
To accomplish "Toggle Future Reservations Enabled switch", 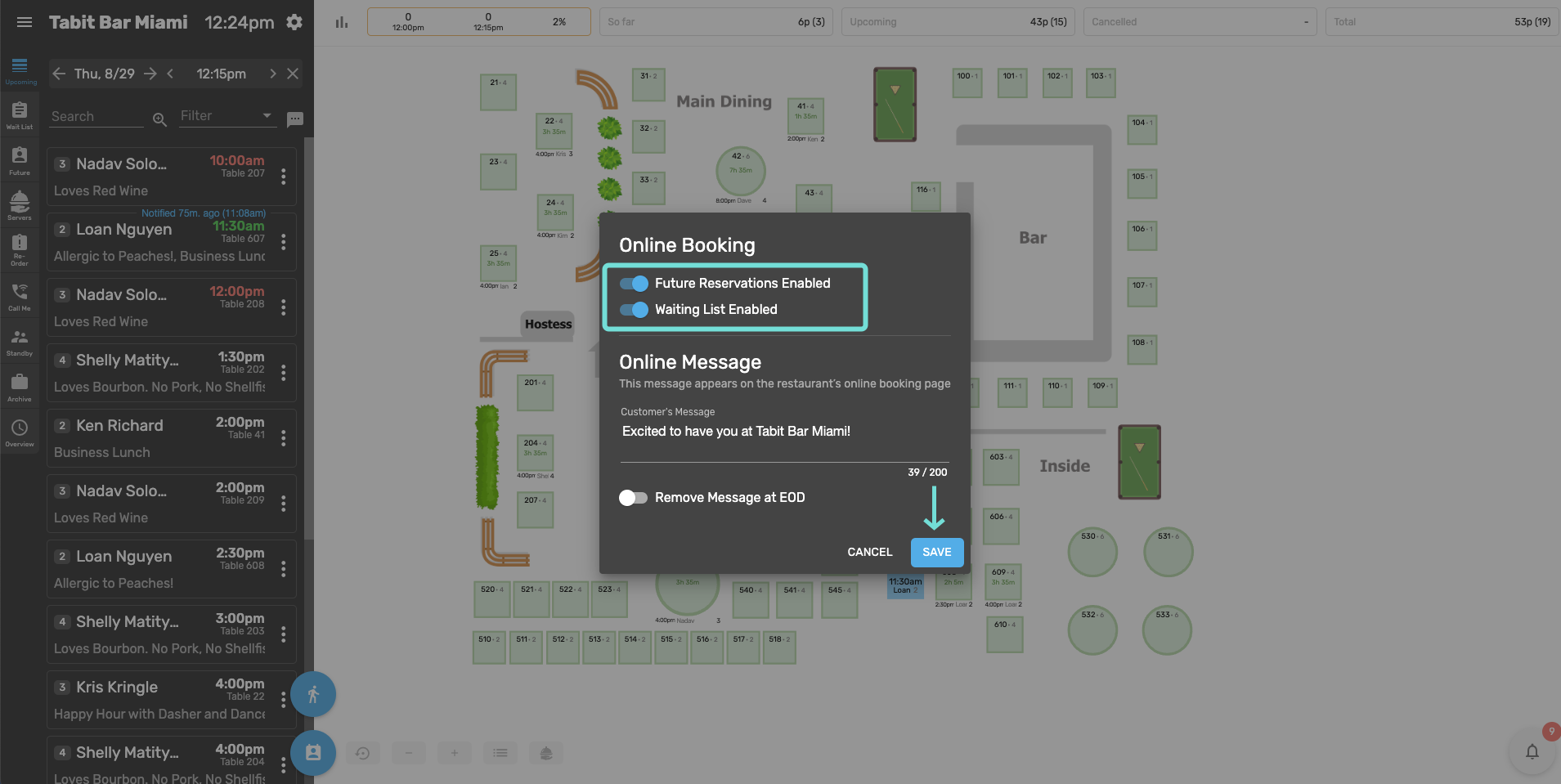I will (634, 284).
